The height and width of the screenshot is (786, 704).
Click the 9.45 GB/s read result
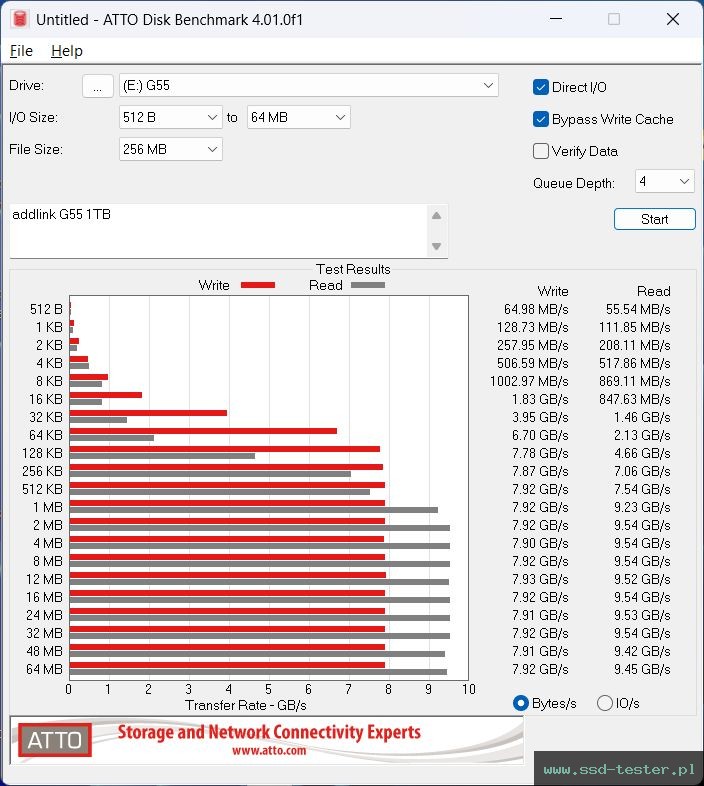pos(642,669)
